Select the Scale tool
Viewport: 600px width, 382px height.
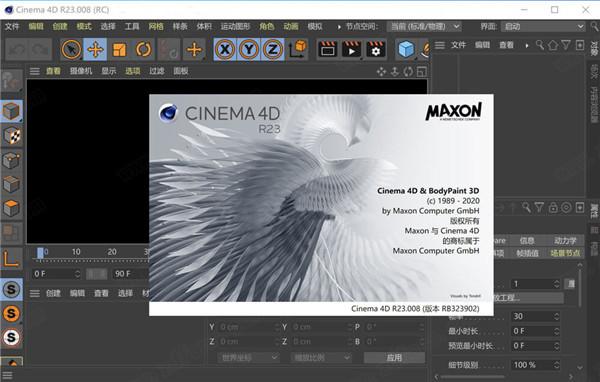[x=119, y=49]
